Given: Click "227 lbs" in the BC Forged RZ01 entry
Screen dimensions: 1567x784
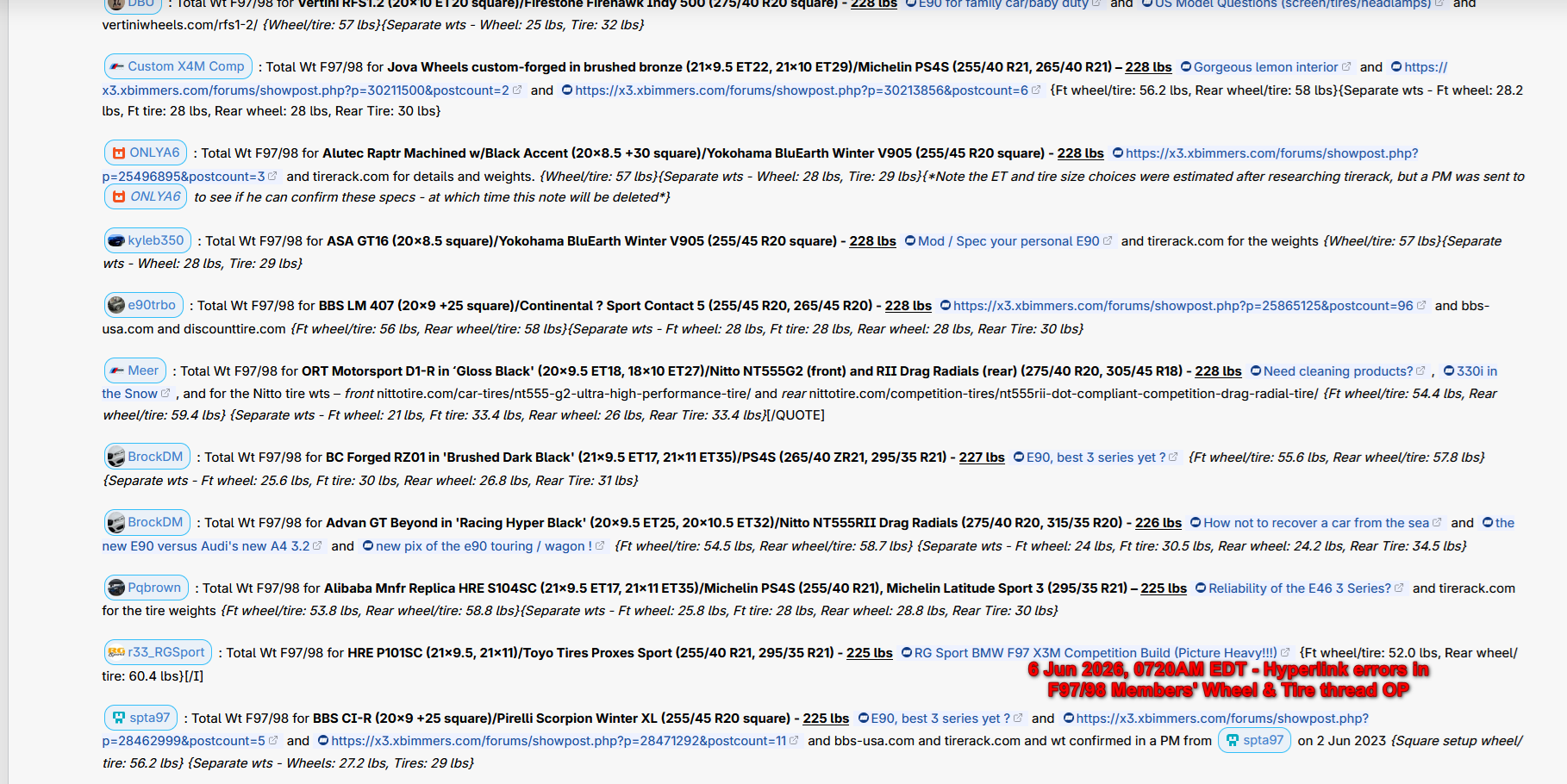Looking at the screenshot, I should tap(983, 457).
